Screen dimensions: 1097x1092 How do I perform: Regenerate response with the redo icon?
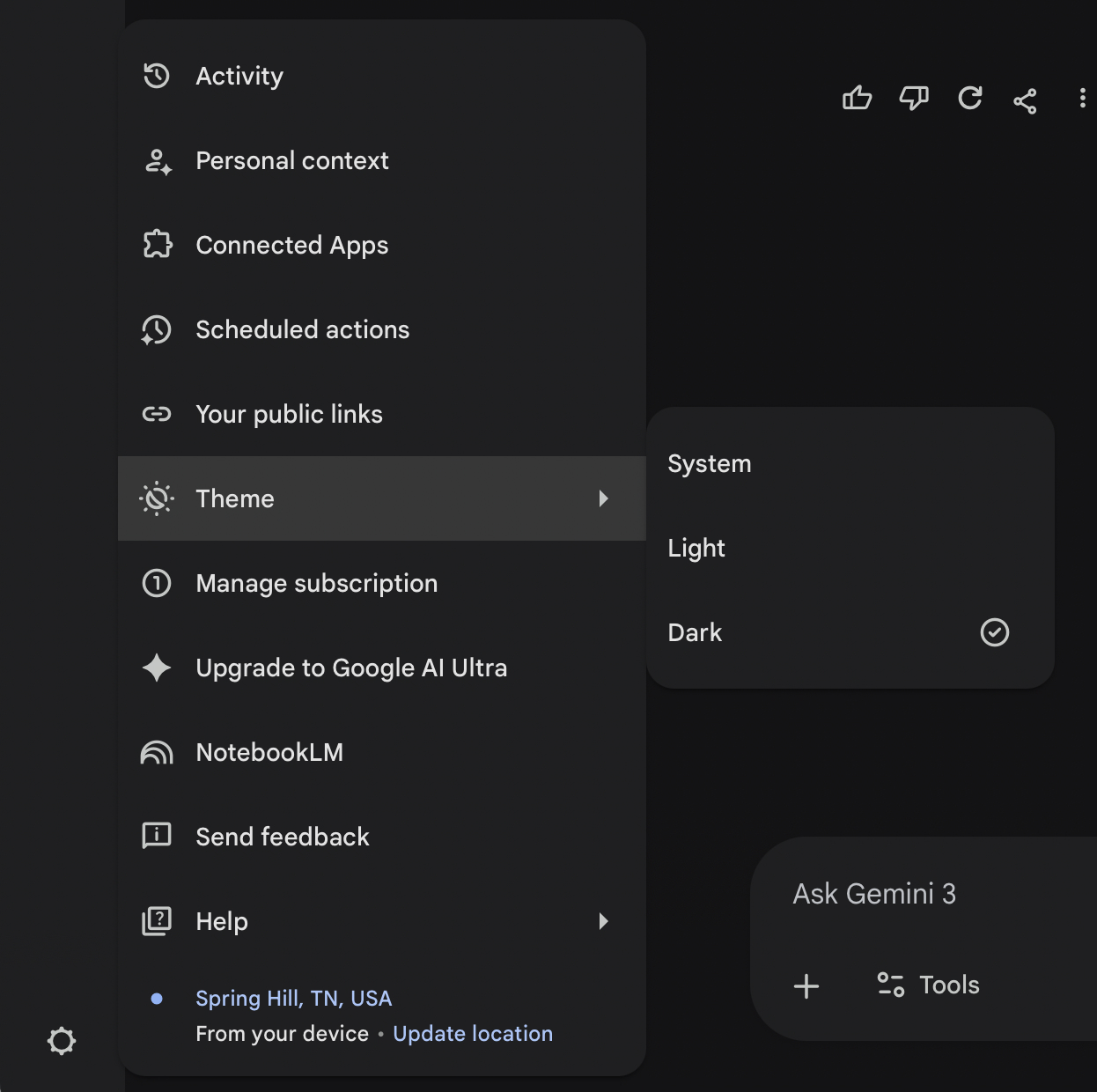[969, 98]
